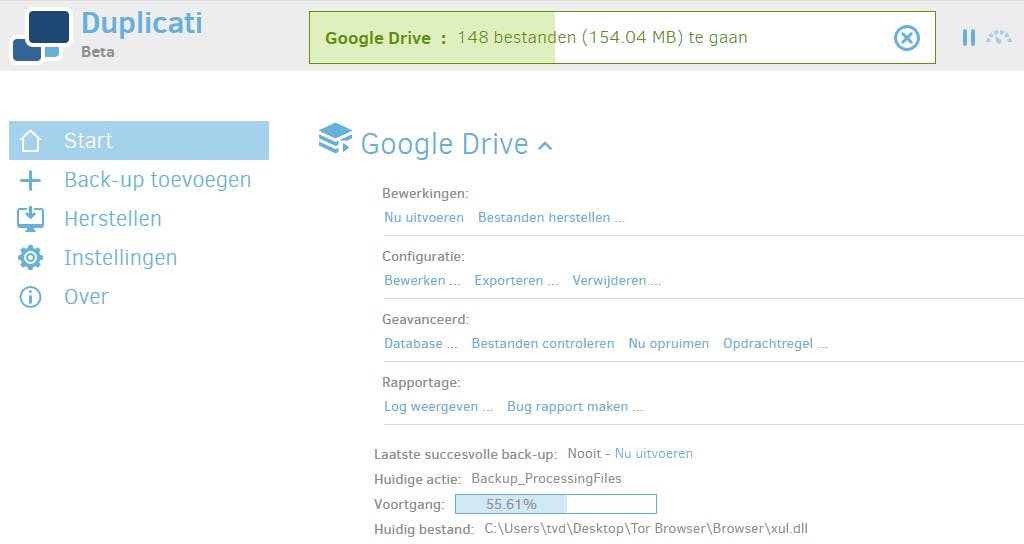Click the Duplicati logo icon
This screenshot has height=544, width=1024.
pos(40,36)
